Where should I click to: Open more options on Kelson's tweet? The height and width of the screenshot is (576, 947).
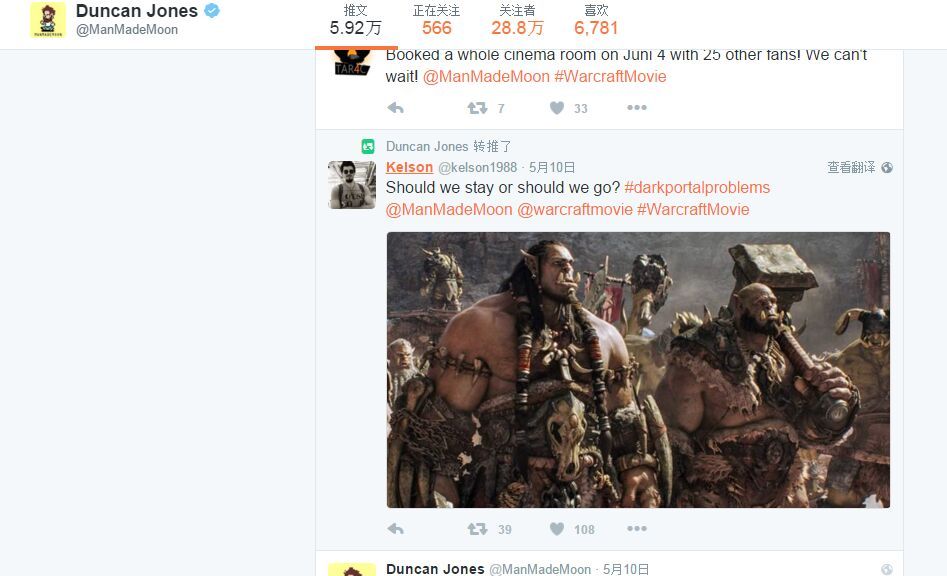click(637, 529)
